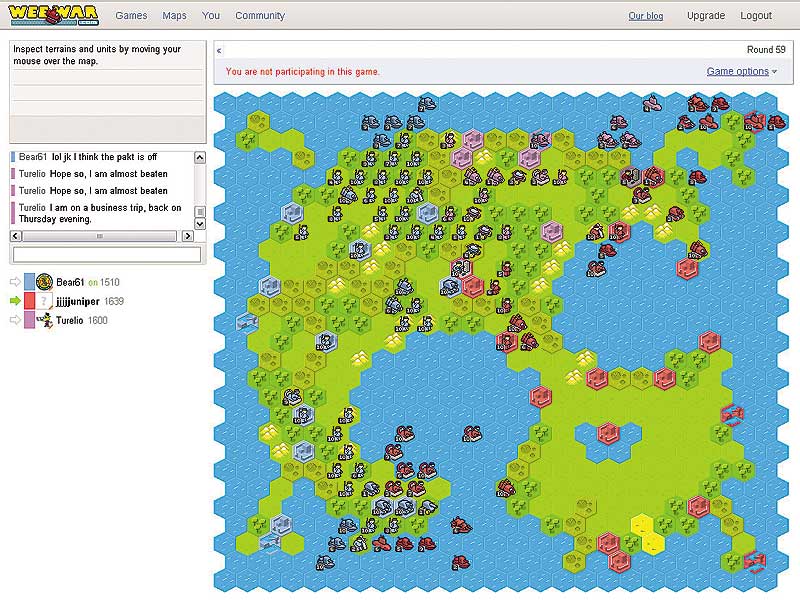The width and height of the screenshot is (800, 605).
Task: Click Bear61's score 1510
Action: point(110,282)
